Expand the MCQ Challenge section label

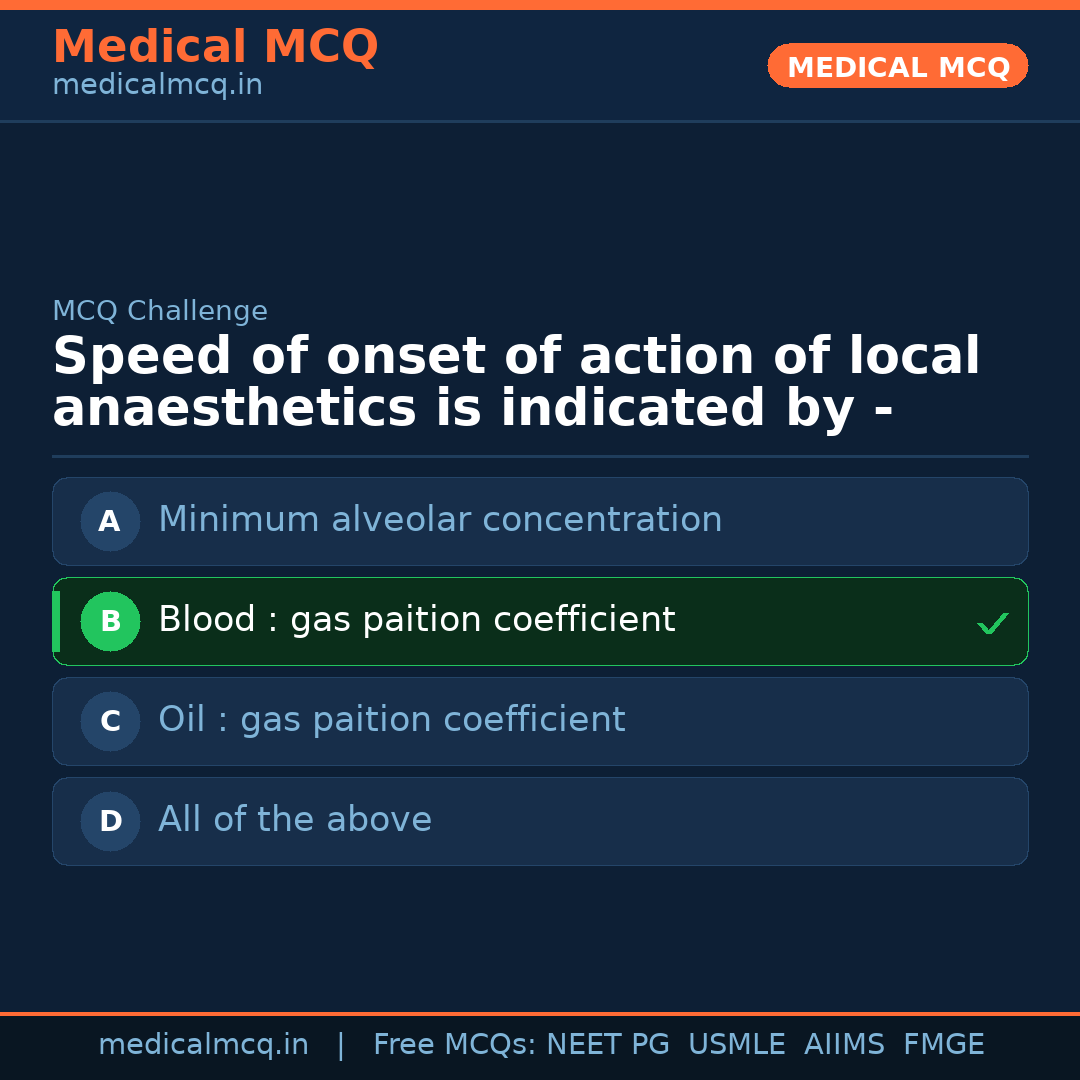pos(160,311)
